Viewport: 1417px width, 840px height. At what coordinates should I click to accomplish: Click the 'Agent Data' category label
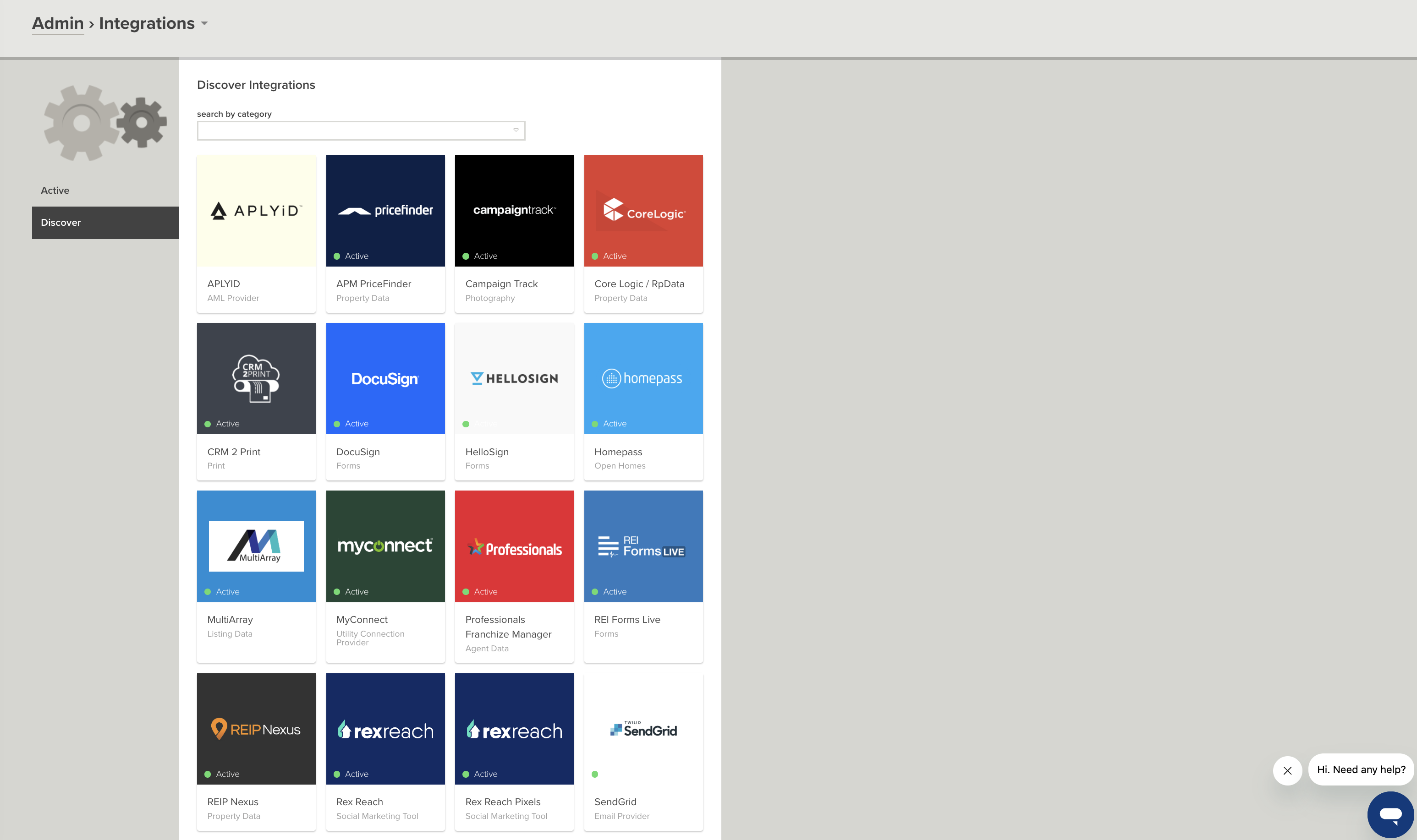click(x=487, y=648)
